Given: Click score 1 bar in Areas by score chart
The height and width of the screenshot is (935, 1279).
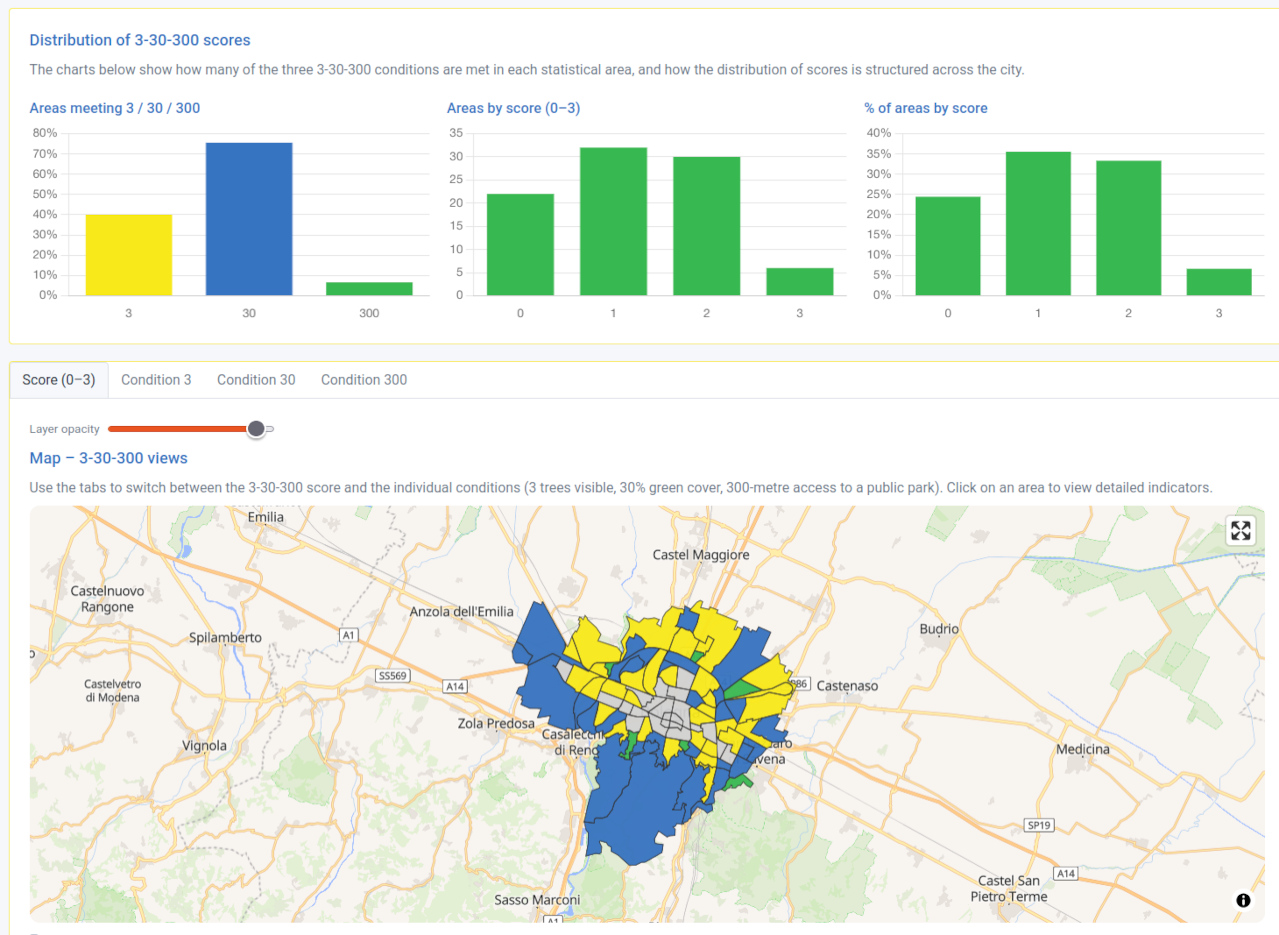Looking at the screenshot, I should (x=613, y=222).
